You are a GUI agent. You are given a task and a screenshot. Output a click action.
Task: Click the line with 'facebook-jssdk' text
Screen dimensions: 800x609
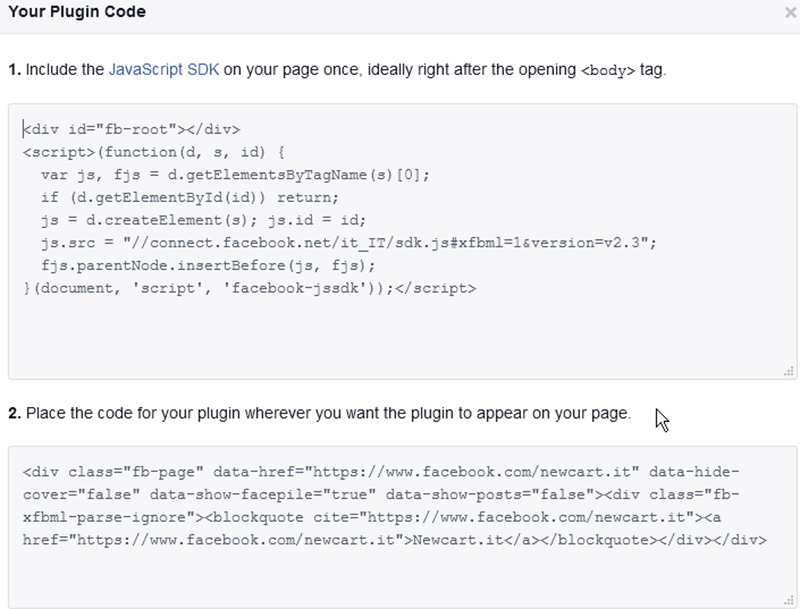(249, 288)
